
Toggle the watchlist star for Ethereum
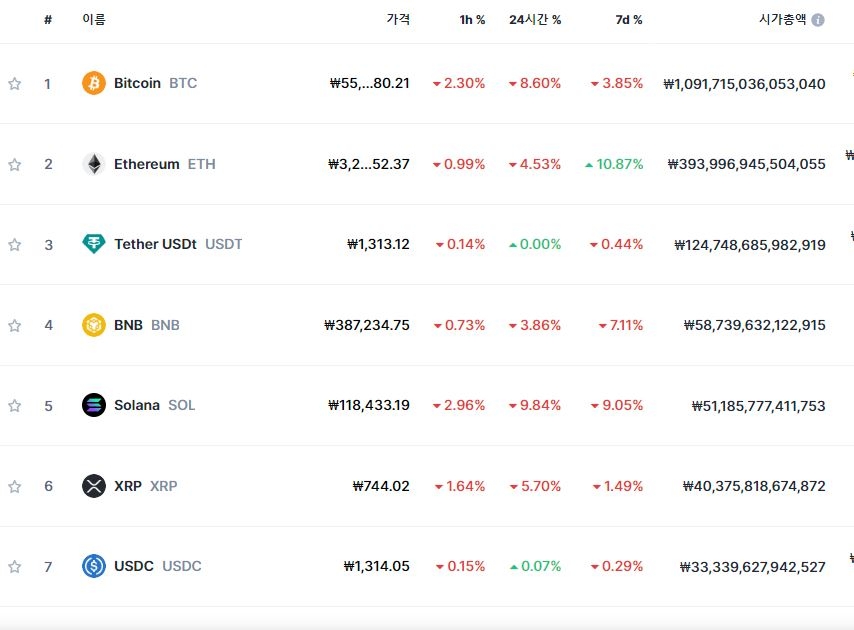pos(15,164)
